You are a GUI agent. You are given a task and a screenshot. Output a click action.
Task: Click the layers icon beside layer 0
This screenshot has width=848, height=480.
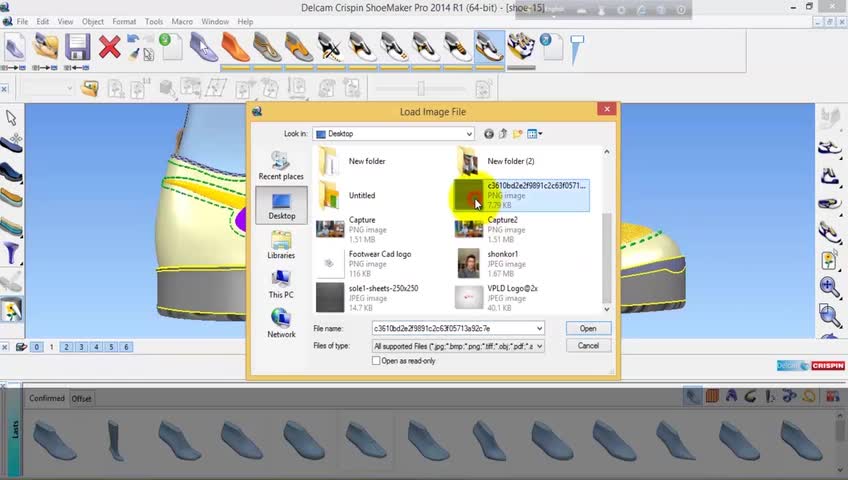[x=21, y=347]
